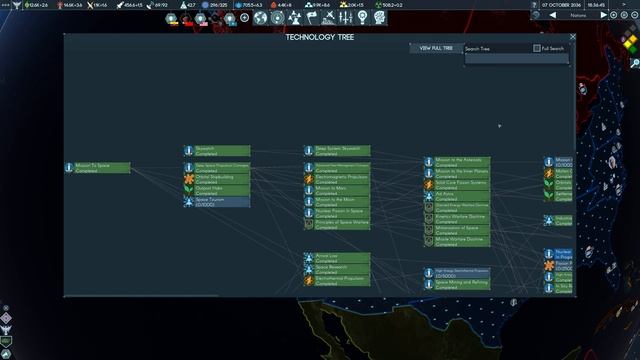This screenshot has width=640, height=360.
Task: Open the sliders priorities icon in toolbar
Action: (x=345, y=18)
